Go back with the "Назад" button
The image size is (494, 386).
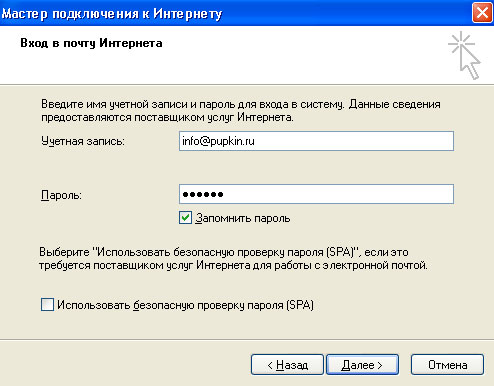[x=287, y=365]
